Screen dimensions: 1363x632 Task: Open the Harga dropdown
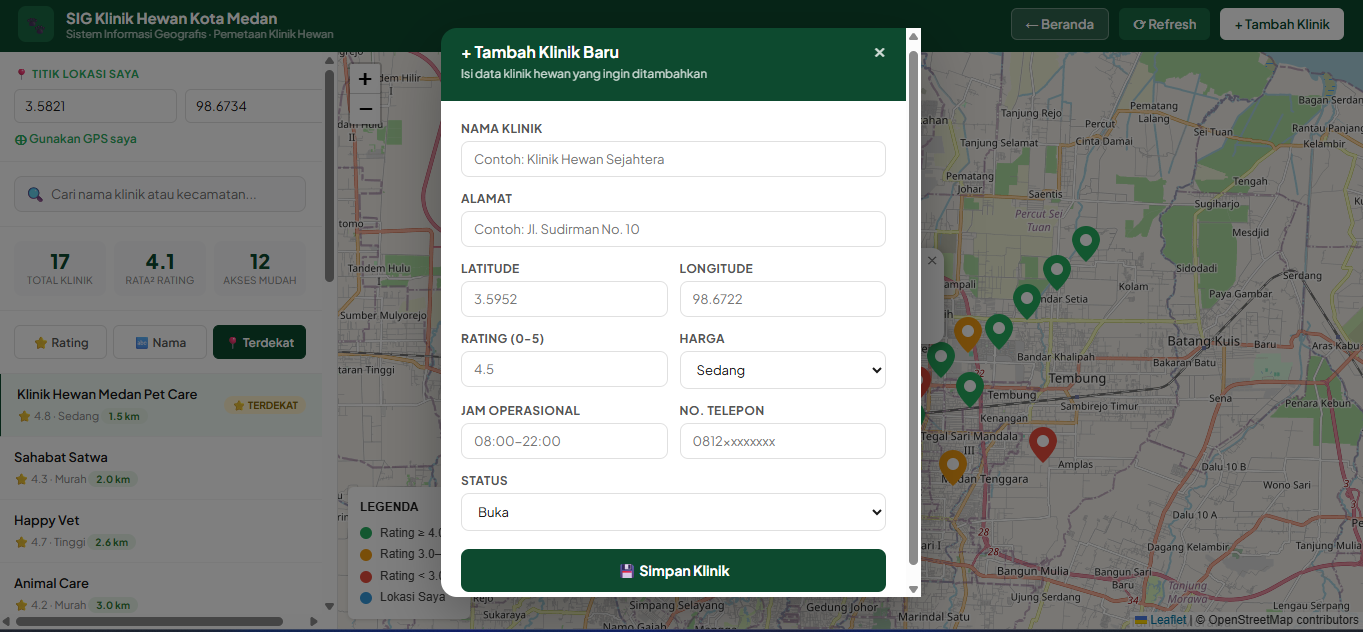click(x=783, y=370)
